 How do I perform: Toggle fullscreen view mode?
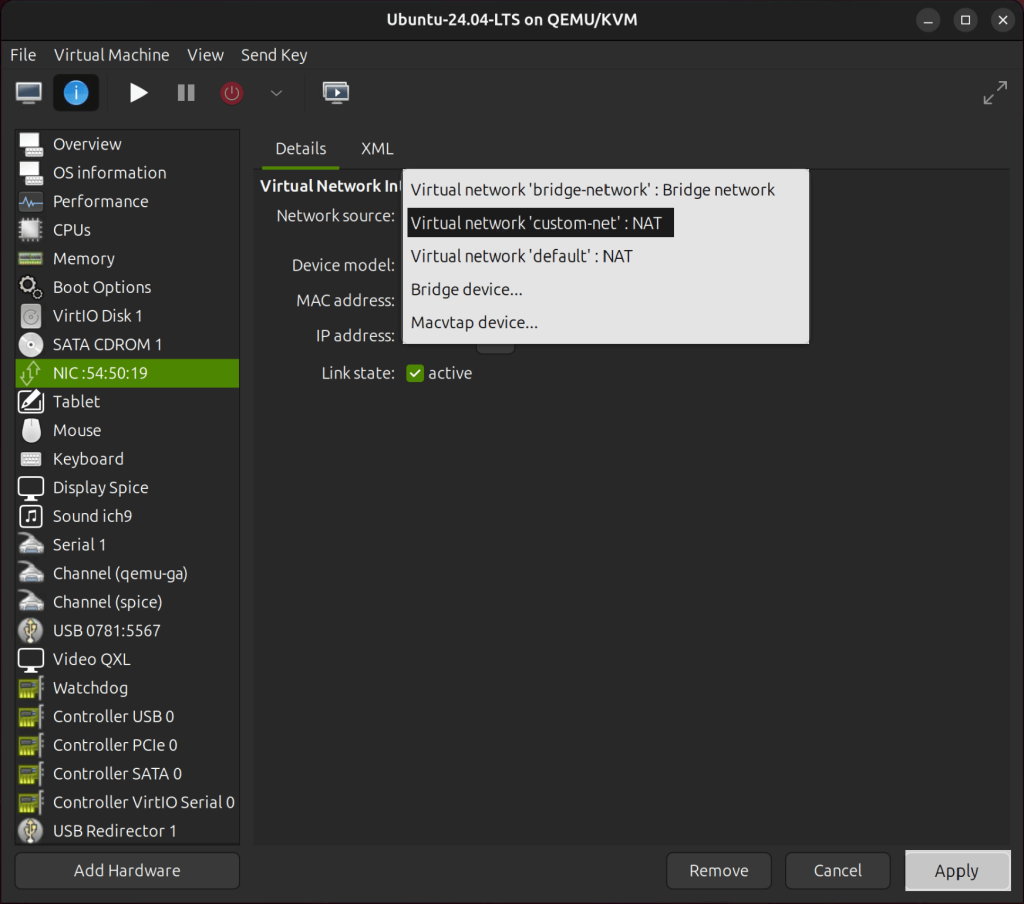995,92
